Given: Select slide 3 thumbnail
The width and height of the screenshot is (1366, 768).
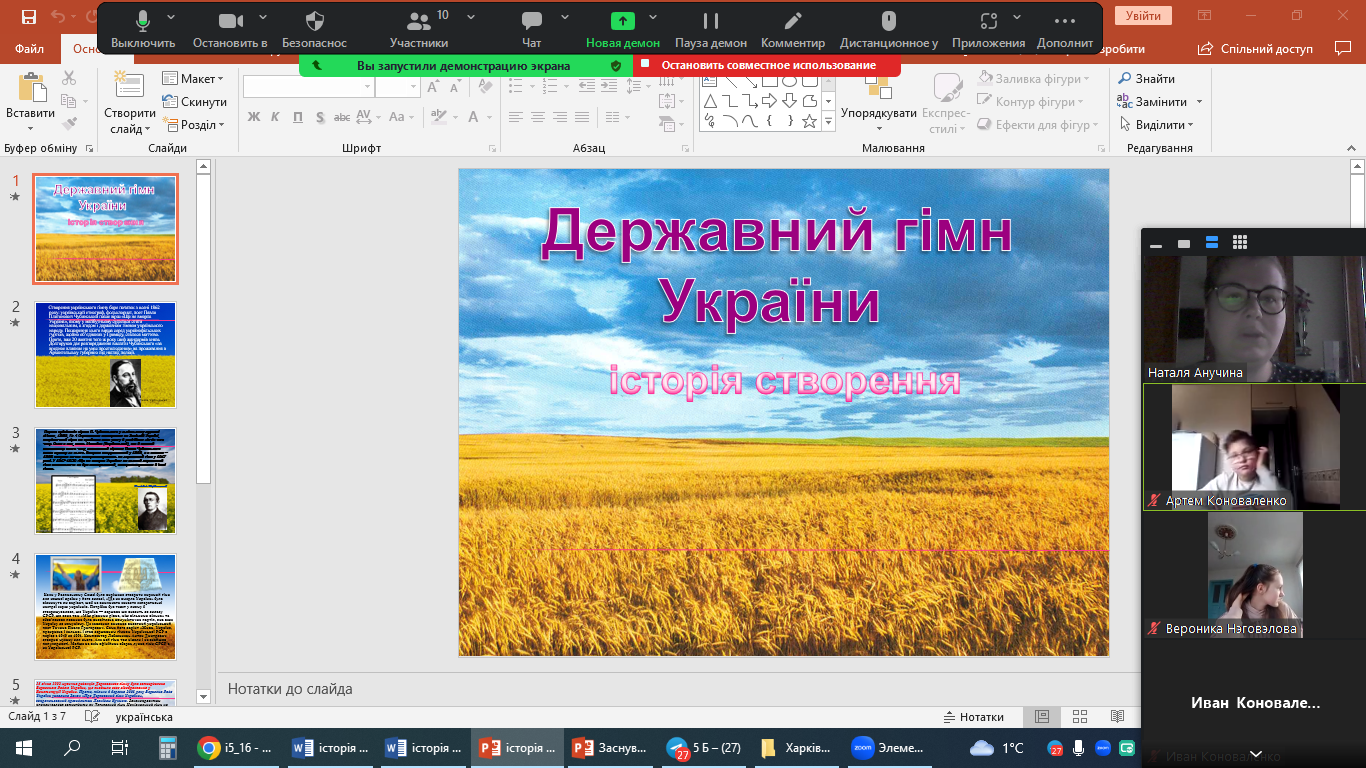Looking at the screenshot, I should coord(105,481).
